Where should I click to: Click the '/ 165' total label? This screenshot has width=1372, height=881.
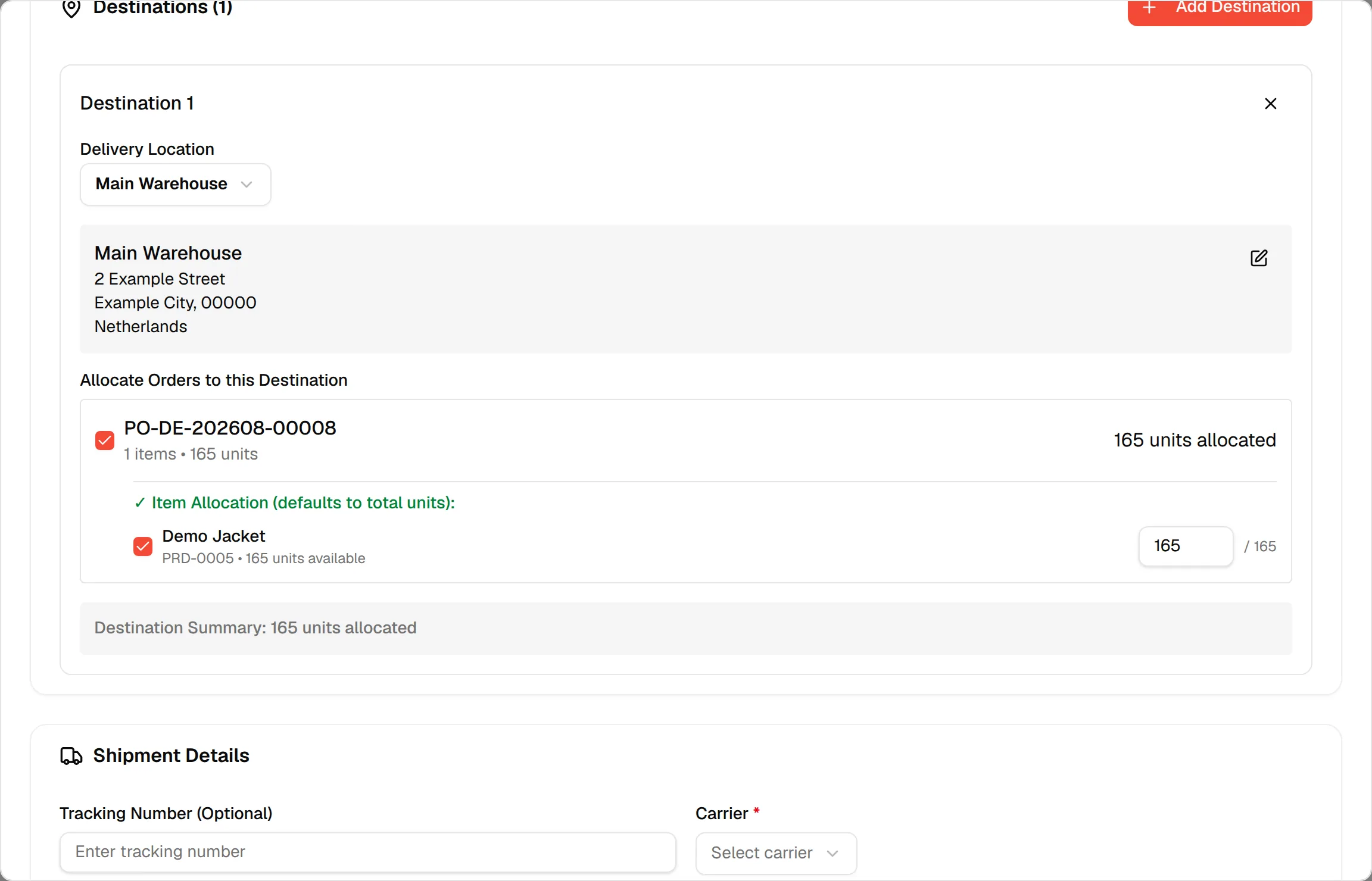coord(1259,546)
